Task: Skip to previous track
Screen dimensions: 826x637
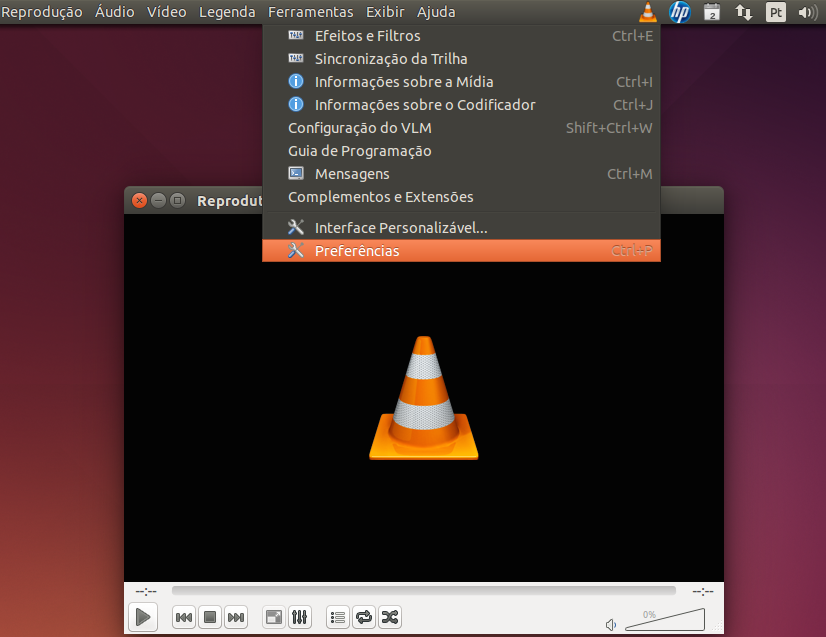Action: [x=183, y=617]
